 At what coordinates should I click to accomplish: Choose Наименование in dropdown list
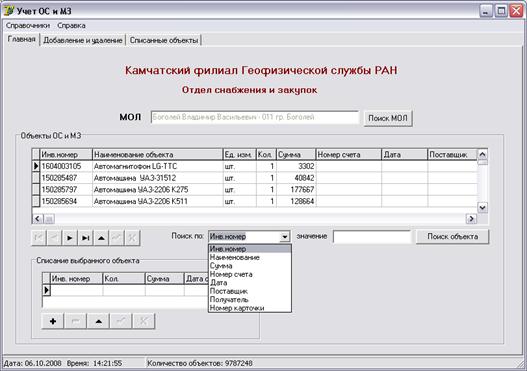pyautogui.click(x=235, y=257)
